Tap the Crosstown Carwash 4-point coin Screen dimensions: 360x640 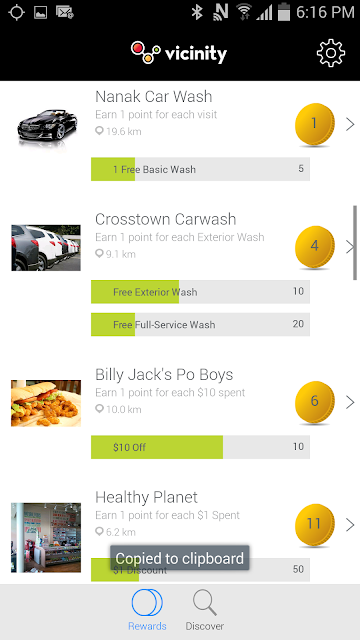pyautogui.click(x=315, y=247)
